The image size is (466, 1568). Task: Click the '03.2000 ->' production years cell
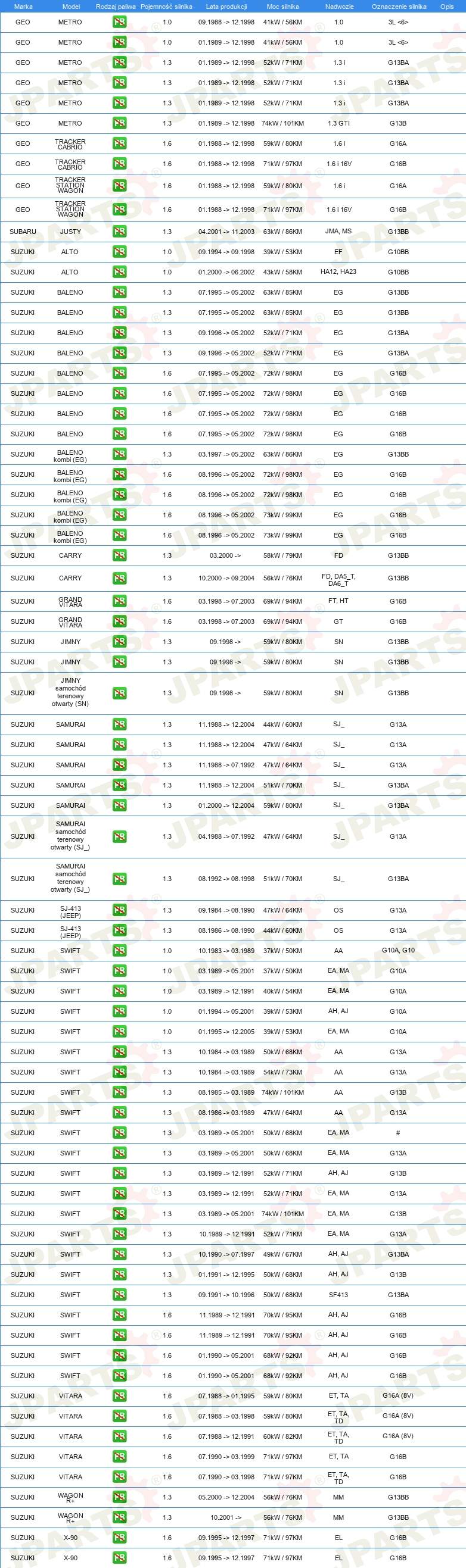(x=225, y=555)
